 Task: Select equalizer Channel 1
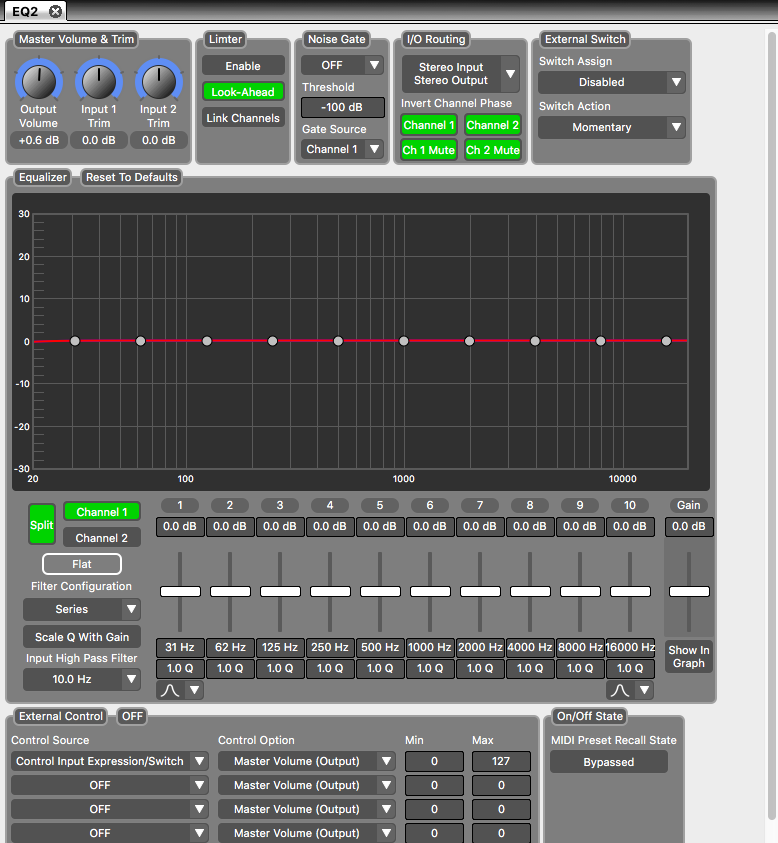coord(102,512)
